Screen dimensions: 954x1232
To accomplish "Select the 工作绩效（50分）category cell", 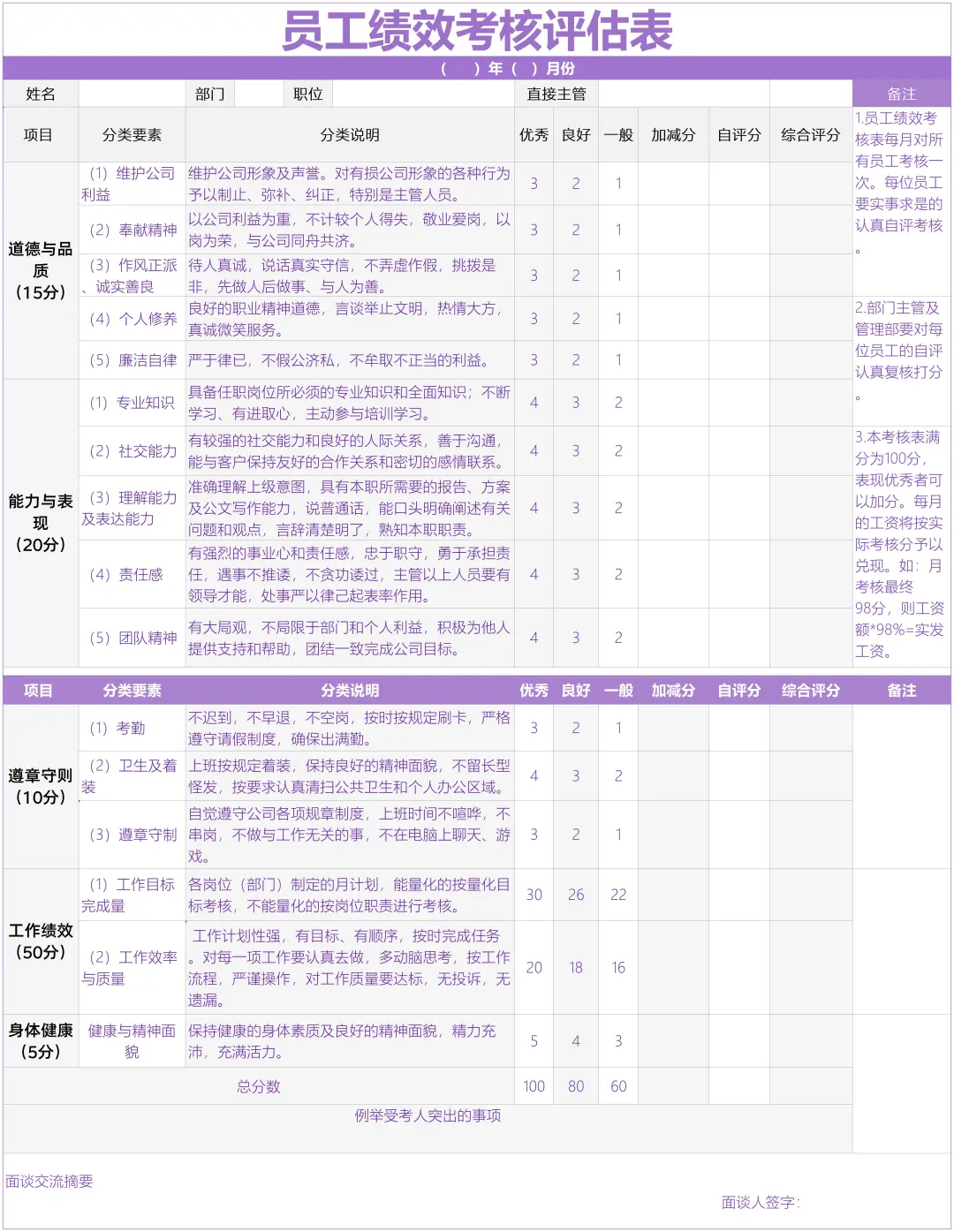I will [x=41, y=941].
